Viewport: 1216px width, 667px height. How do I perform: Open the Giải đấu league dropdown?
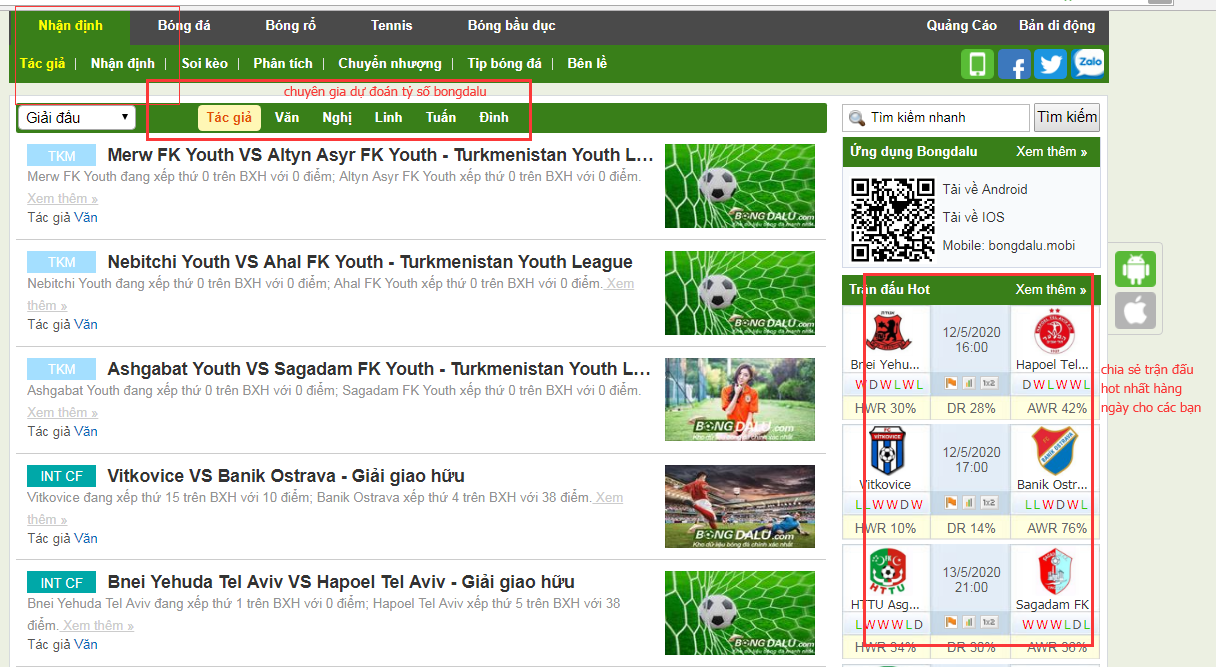tap(77, 118)
